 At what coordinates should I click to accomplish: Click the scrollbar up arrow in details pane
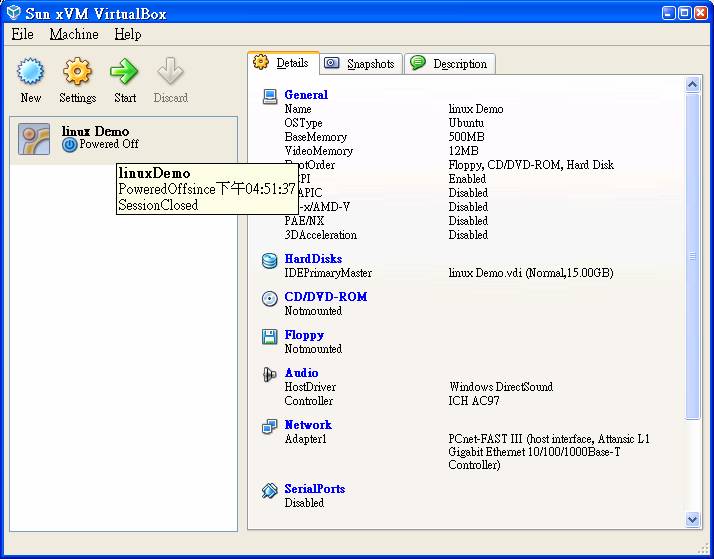point(692,85)
